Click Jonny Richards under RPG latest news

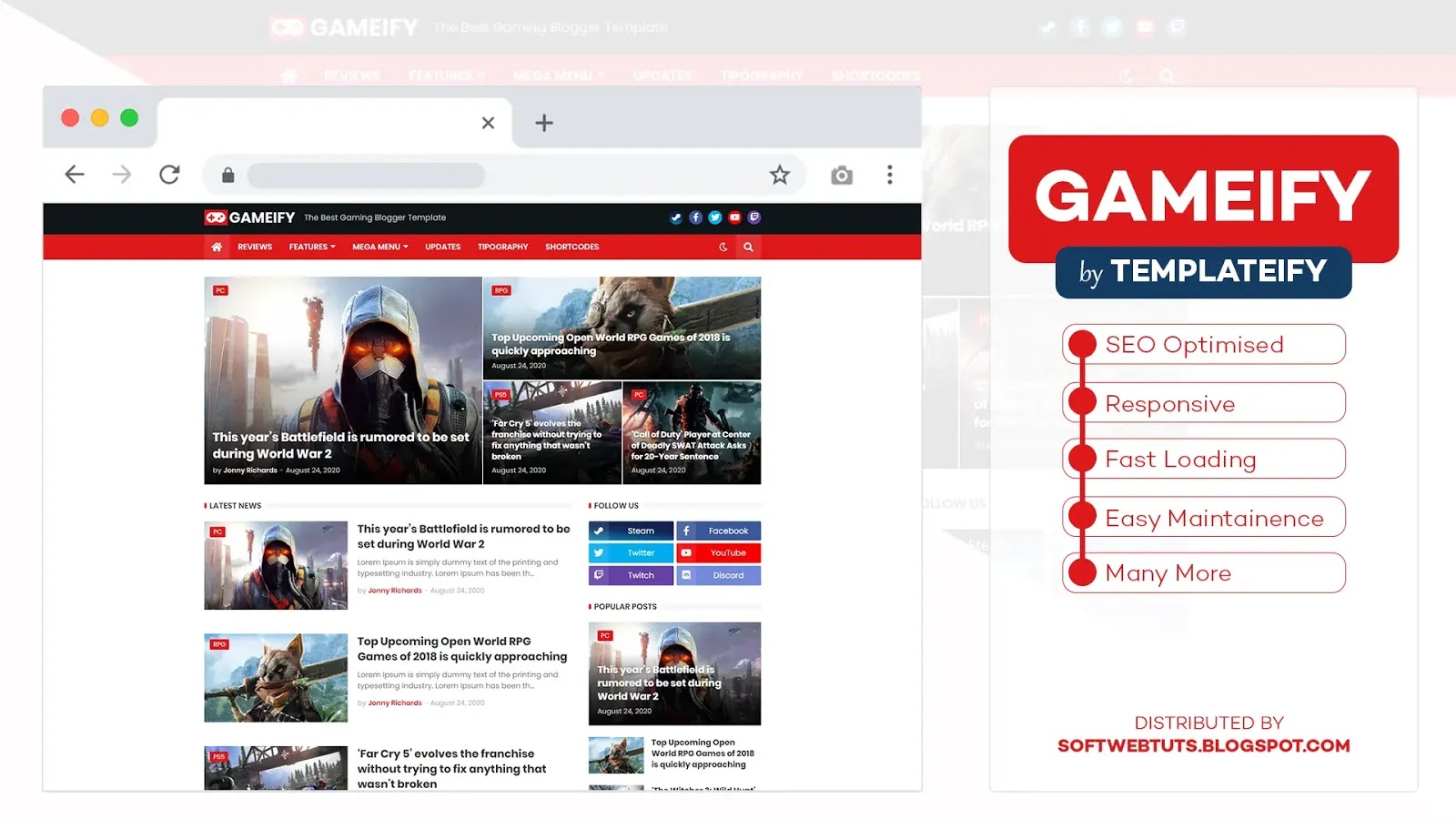(395, 703)
